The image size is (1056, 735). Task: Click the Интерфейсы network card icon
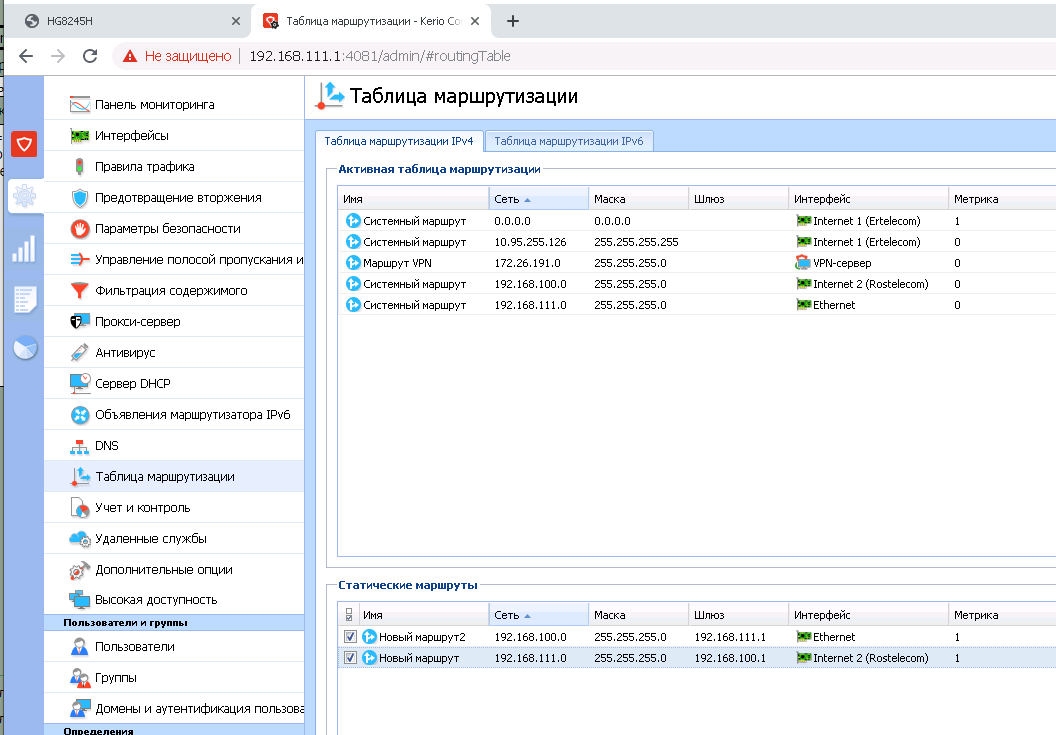click(79, 135)
